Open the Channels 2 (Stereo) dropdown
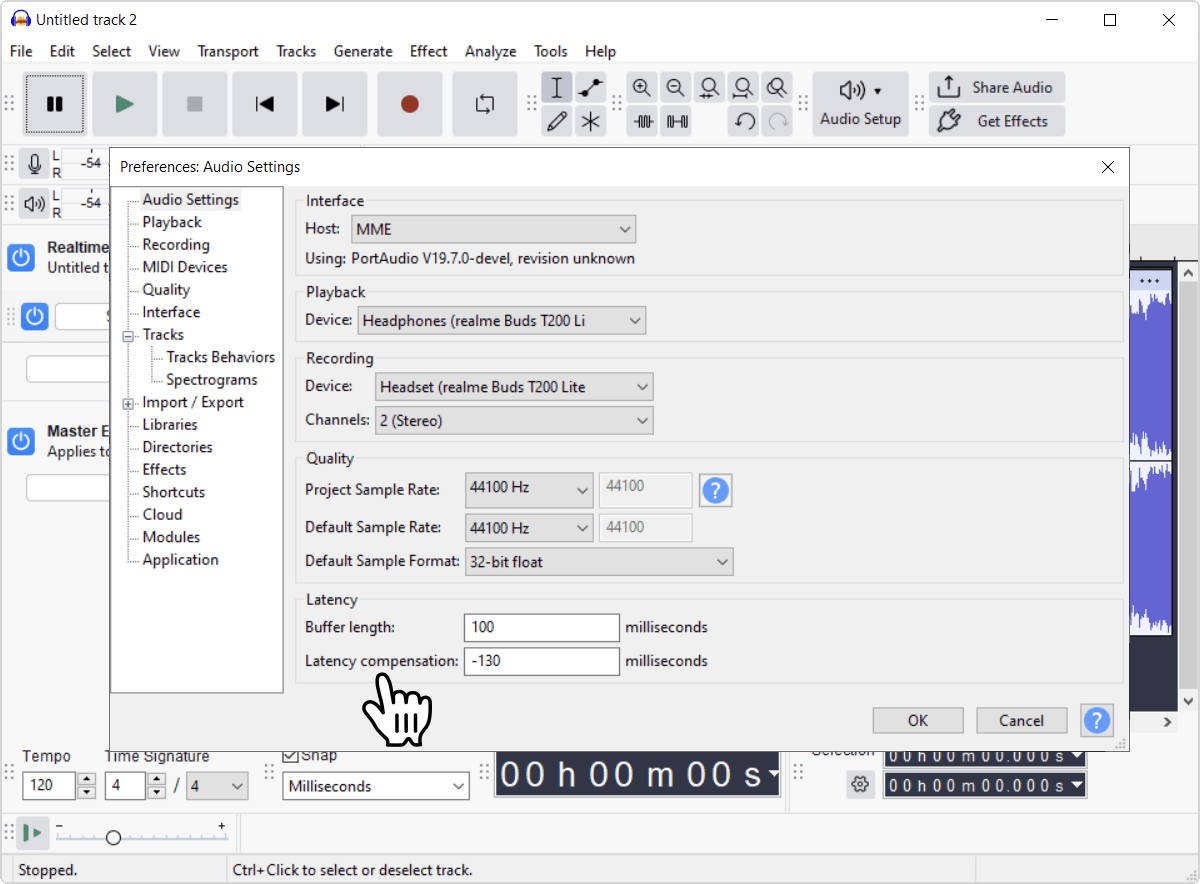The height and width of the screenshot is (884, 1200). (x=514, y=421)
